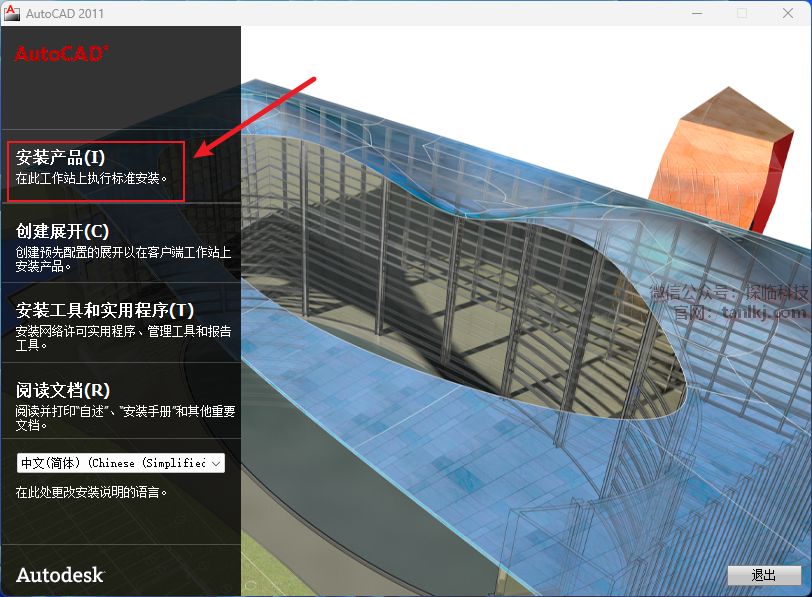Choose the 创建展开(C) option
This screenshot has width=812, height=597.
63,231
